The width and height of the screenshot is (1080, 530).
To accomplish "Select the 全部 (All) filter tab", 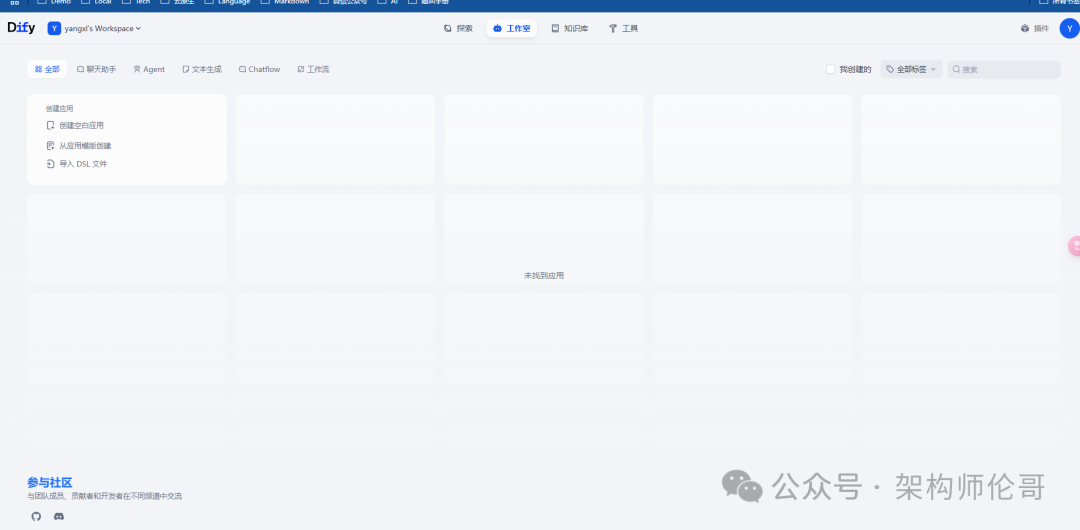I will coord(47,69).
